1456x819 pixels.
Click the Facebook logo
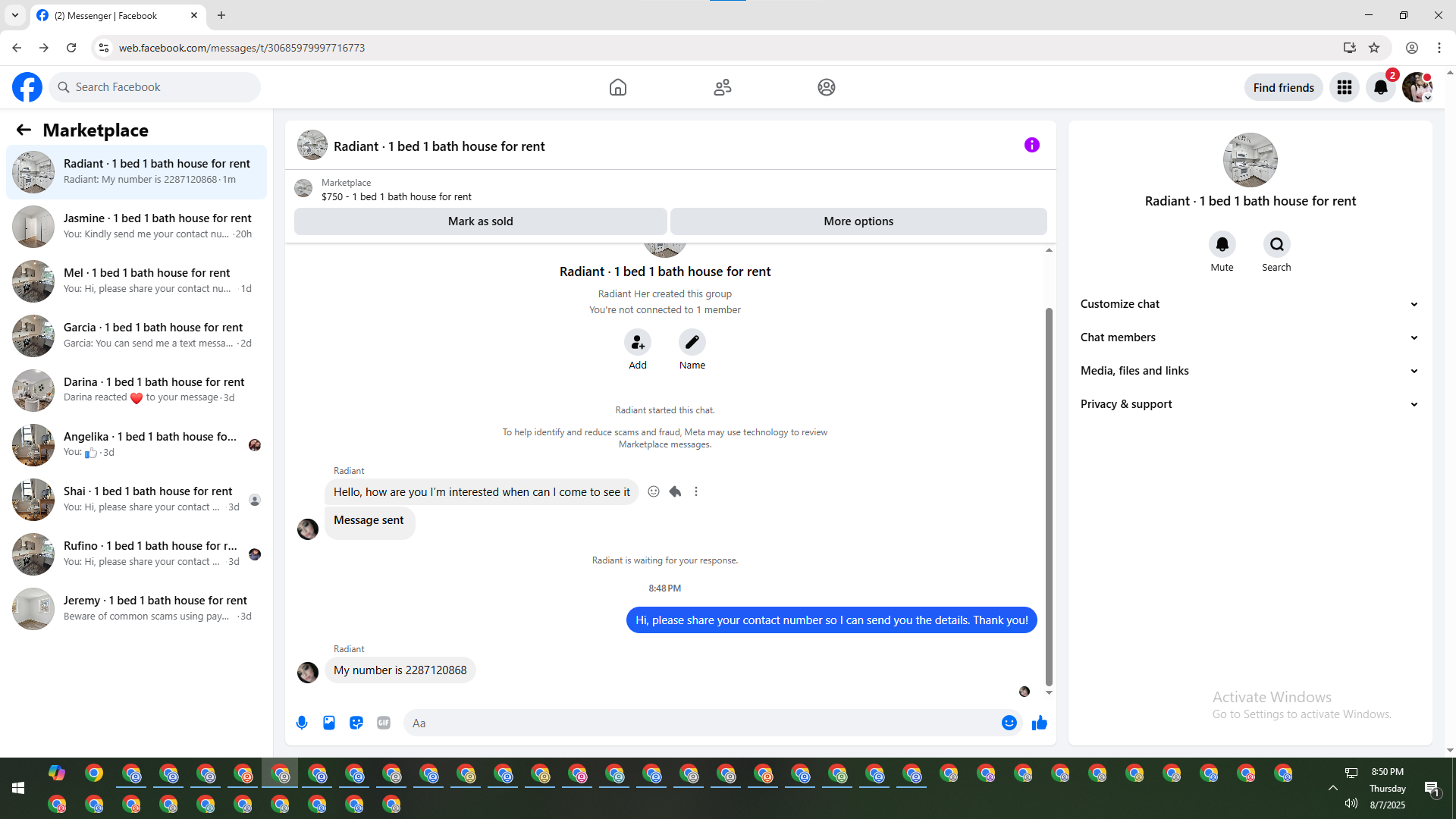click(27, 87)
